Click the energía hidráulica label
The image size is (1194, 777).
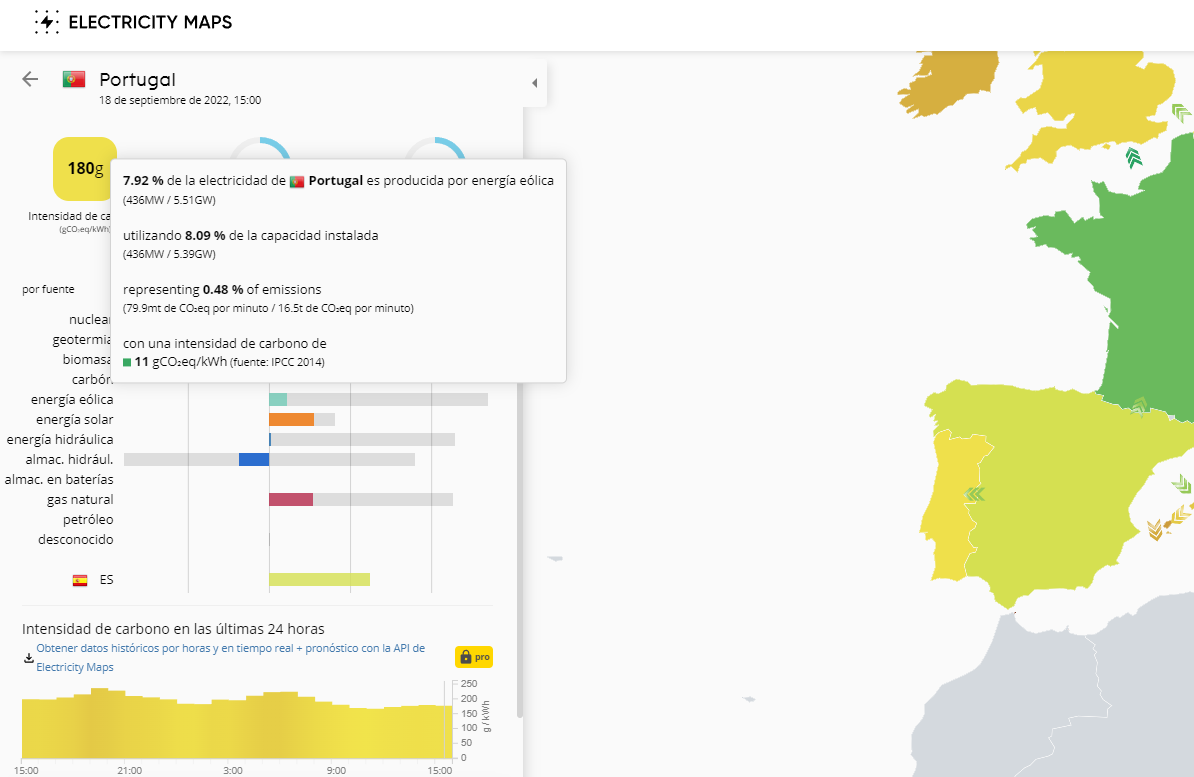click(x=60, y=440)
